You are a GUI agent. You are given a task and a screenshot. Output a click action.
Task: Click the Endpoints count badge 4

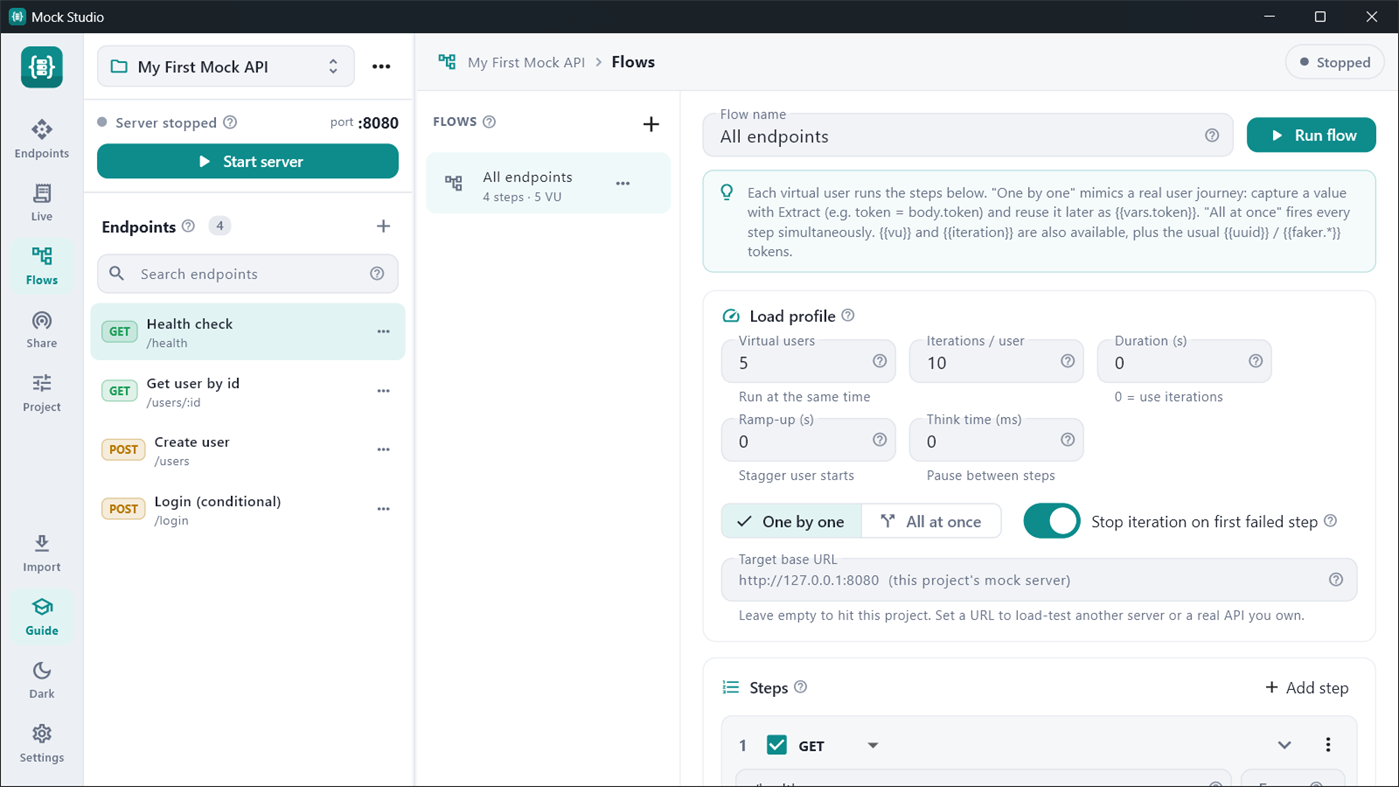(x=220, y=226)
